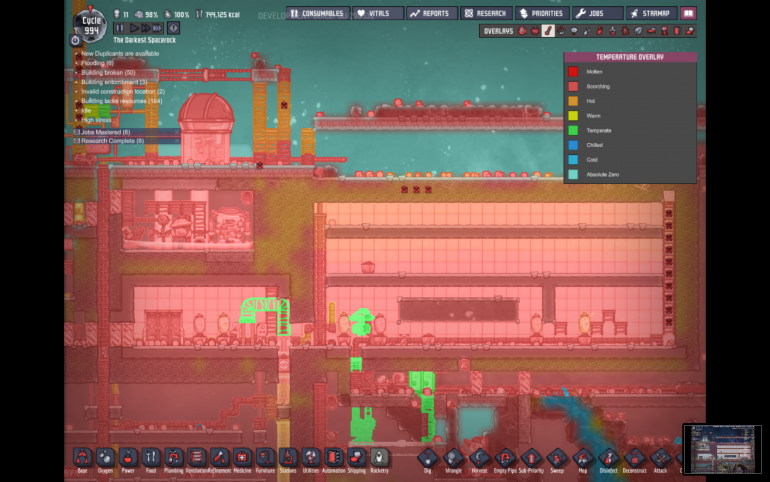Screen dimensions: 770x482
Task: Click the Molten red legend swatch
Action: (x=573, y=72)
